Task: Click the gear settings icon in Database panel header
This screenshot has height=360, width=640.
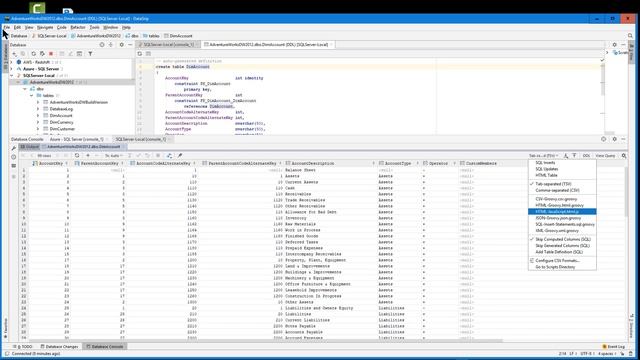Action: pyautogui.click(x=121, y=44)
